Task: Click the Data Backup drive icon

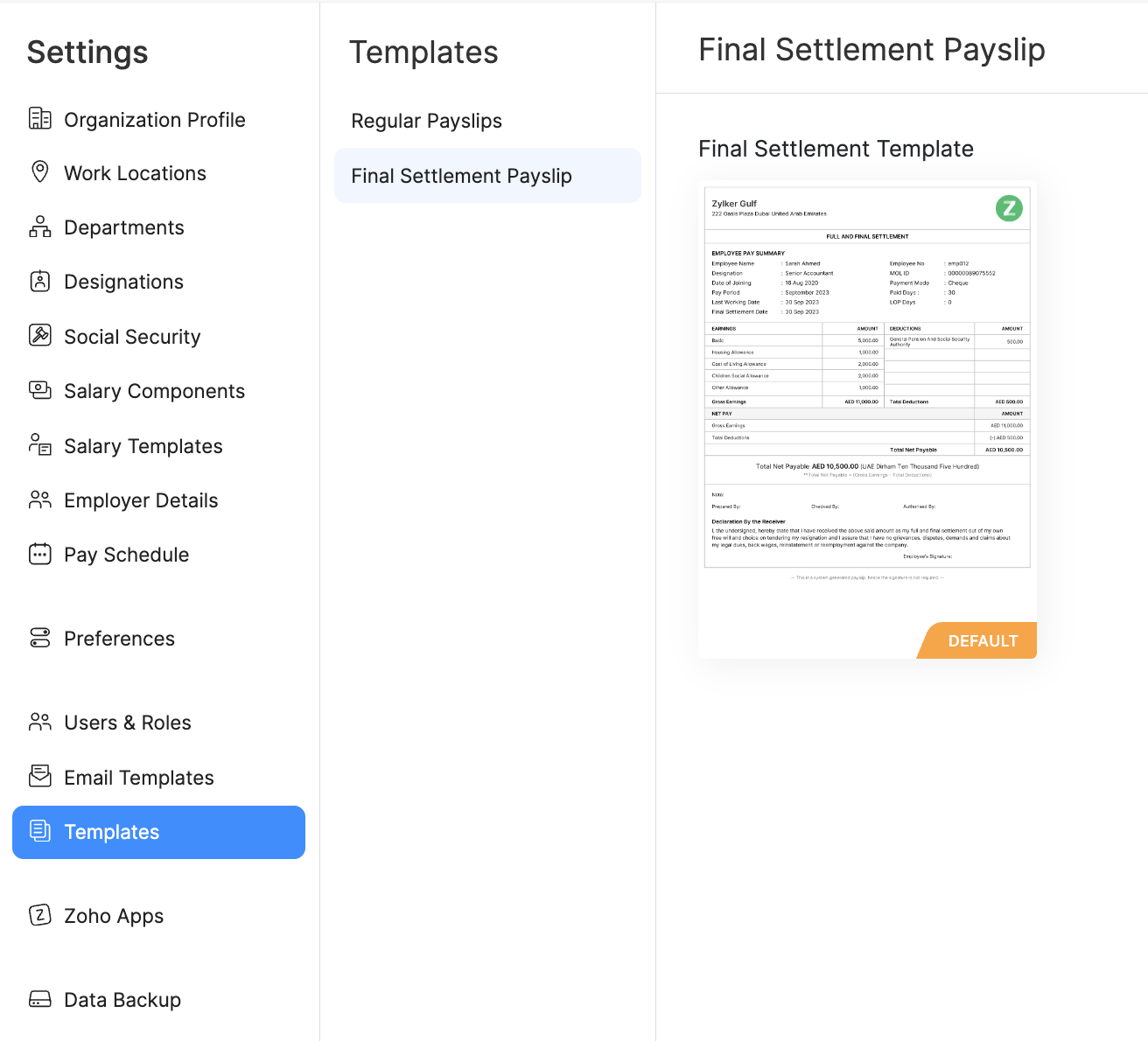Action: pyautogui.click(x=40, y=999)
